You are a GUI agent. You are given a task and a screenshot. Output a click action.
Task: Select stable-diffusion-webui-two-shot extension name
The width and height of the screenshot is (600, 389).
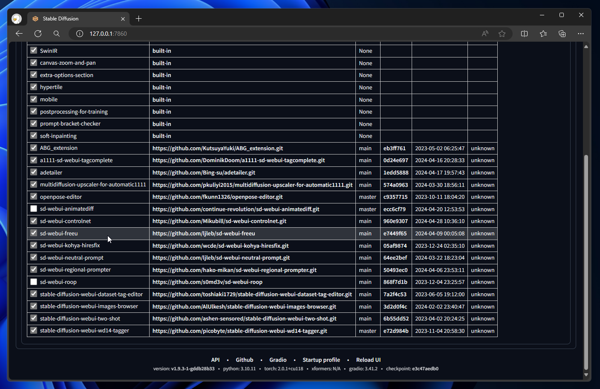pos(80,318)
